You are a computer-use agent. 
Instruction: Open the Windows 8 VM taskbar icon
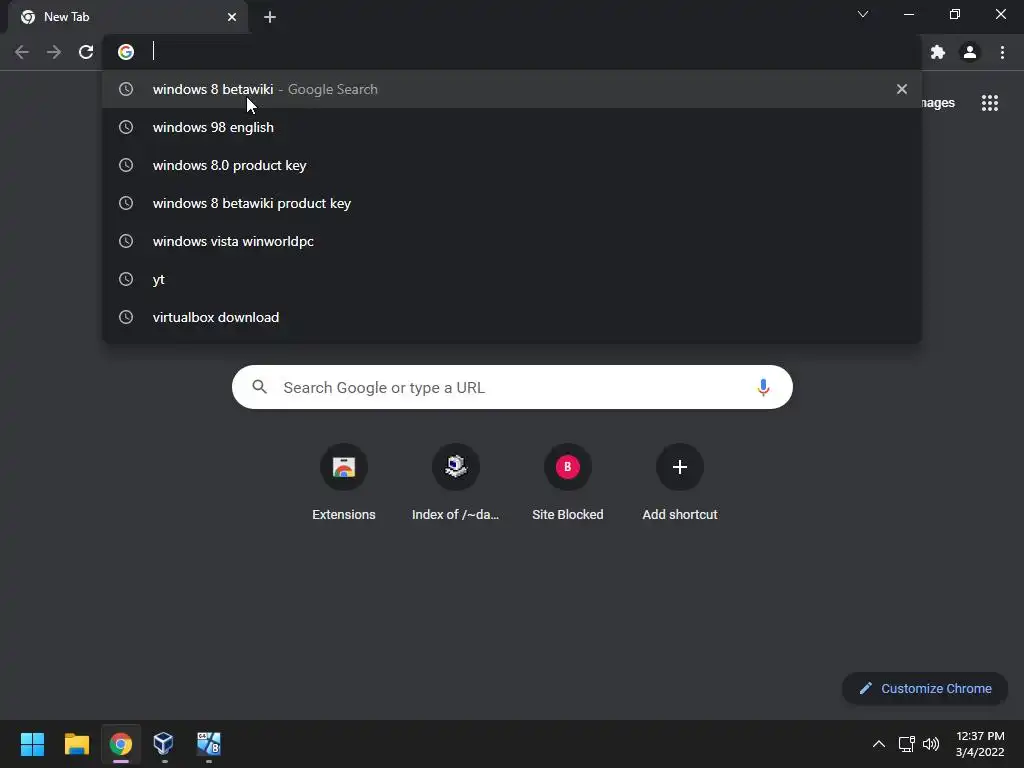[208, 744]
